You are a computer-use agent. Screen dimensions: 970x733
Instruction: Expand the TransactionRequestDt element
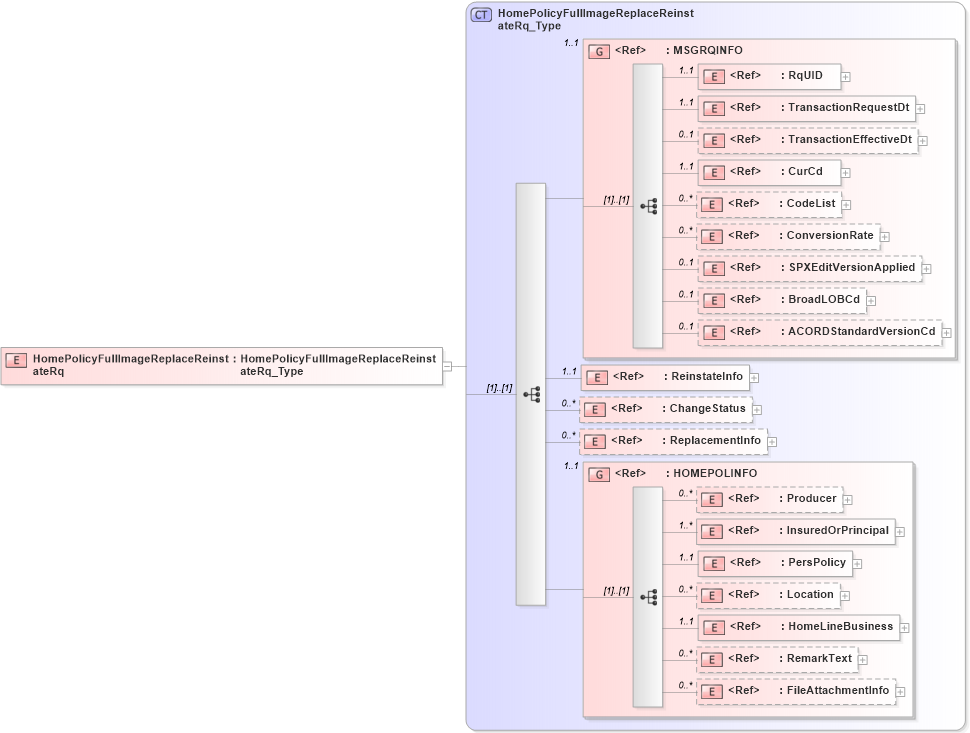click(x=919, y=108)
